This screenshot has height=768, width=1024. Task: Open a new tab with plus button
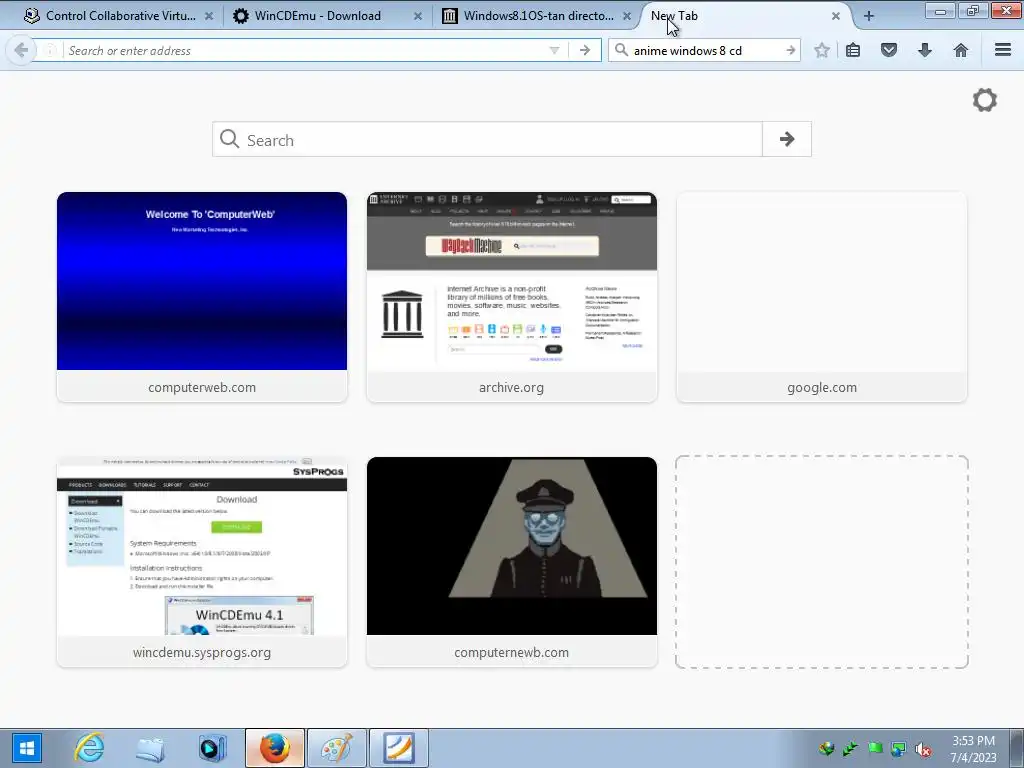pos(869,16)
